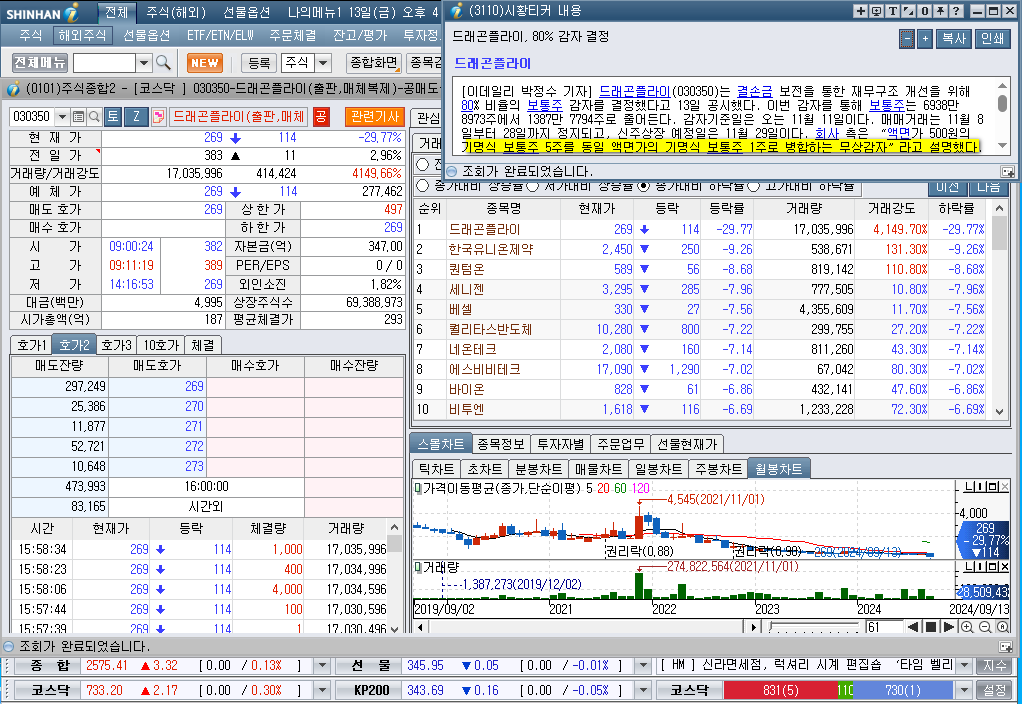Click the stock search magnifier beside code 030350
The width and height of the screenshot is (1022, 704).
[x=94, y=117]
